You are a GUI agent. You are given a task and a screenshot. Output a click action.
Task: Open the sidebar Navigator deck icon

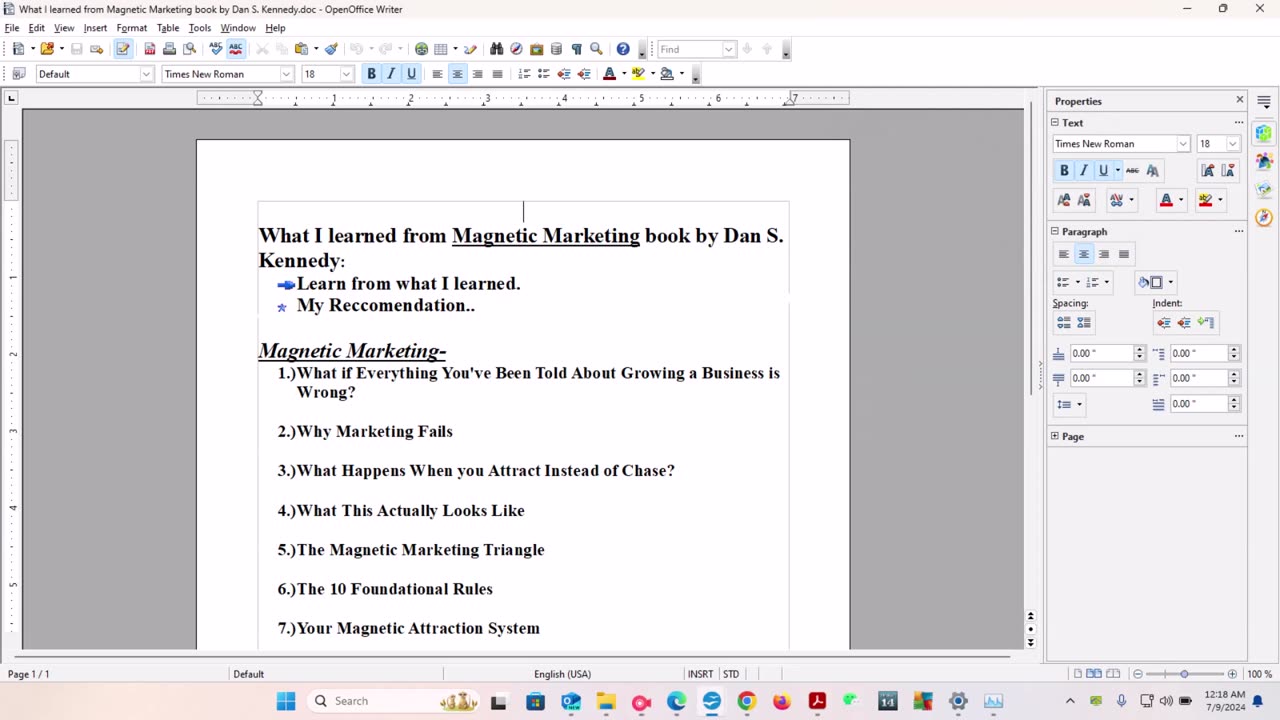(x=1264, y=217)
